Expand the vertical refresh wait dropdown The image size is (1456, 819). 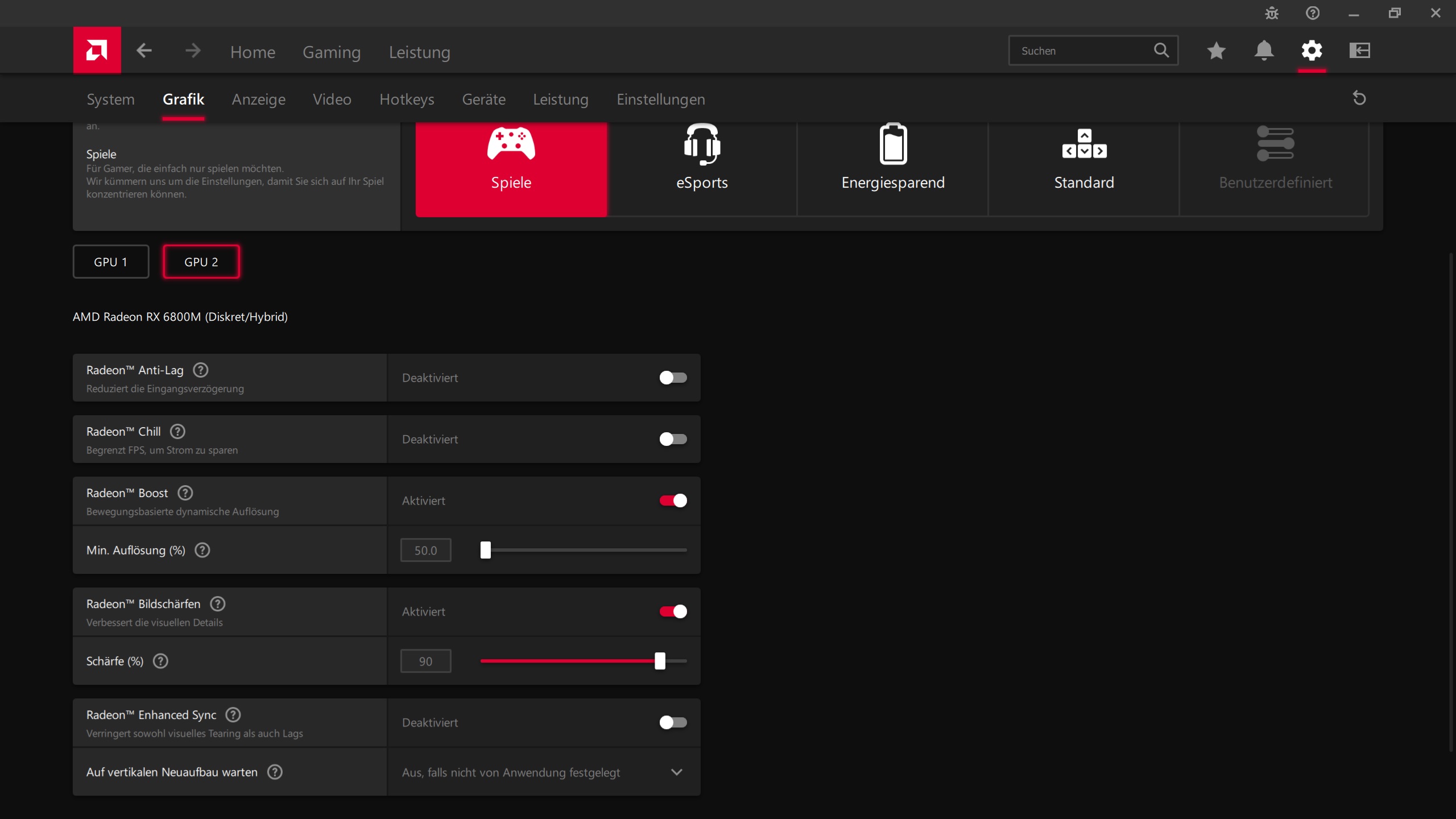coord(676,772)
